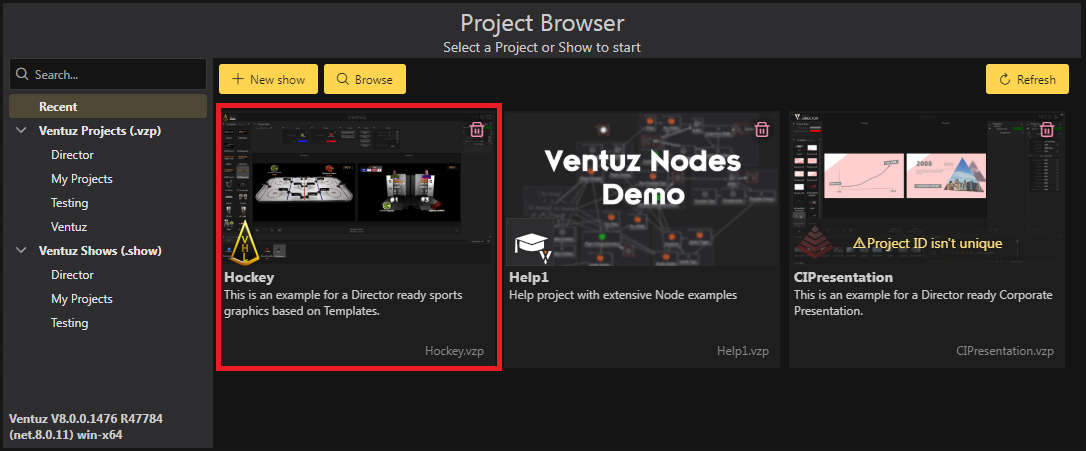Click the warning icon on CIPresentation
This screenshot has width=1086, height=451.
(x=858, y=243)
